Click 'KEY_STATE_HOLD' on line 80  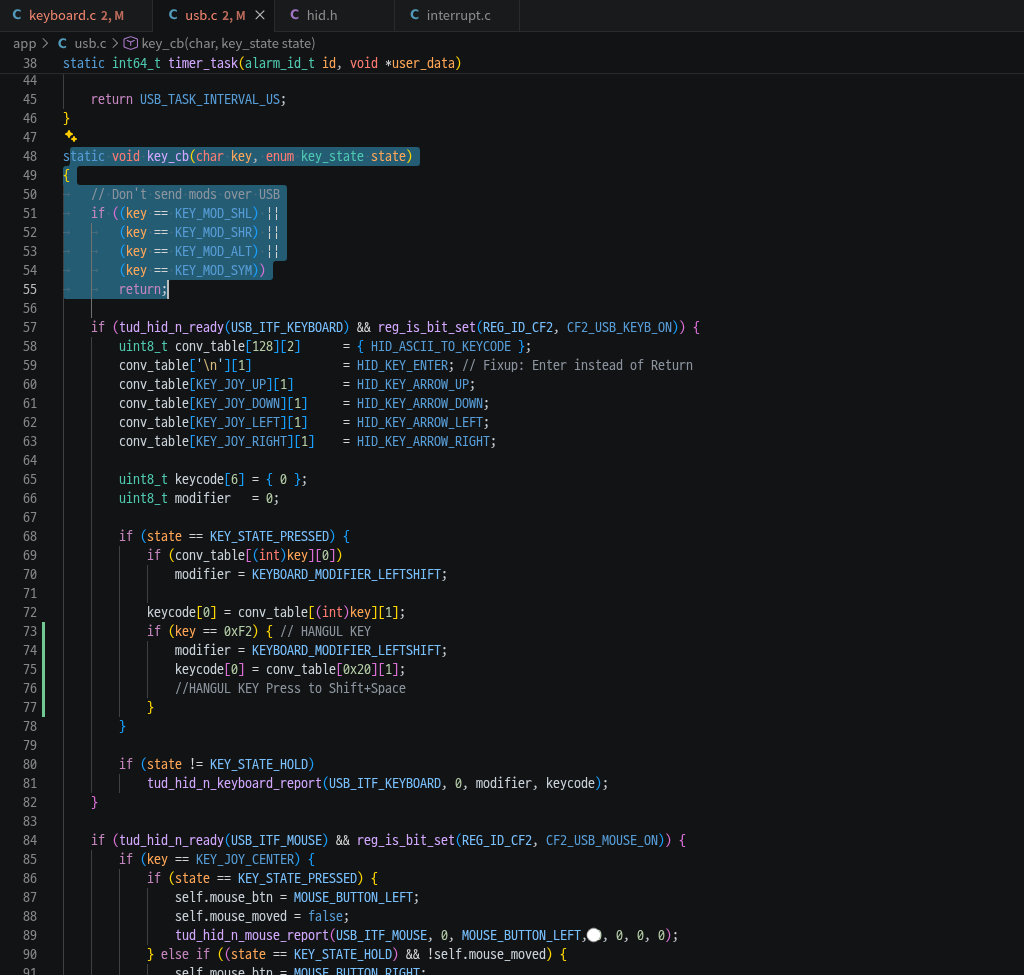[259, 765]
